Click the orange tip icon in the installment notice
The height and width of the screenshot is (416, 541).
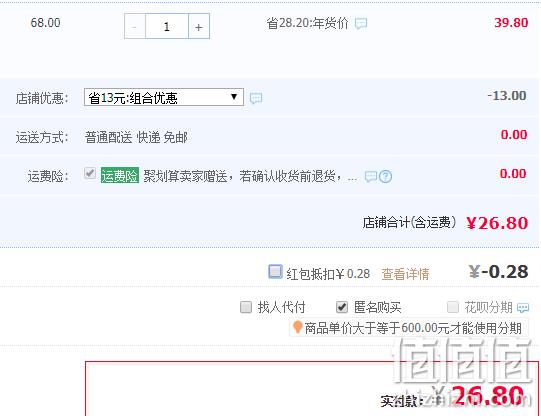click(x=297, y=327)
